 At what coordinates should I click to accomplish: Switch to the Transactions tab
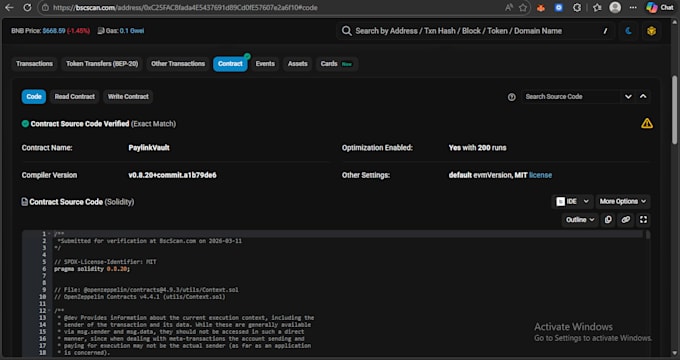point(34,64)
